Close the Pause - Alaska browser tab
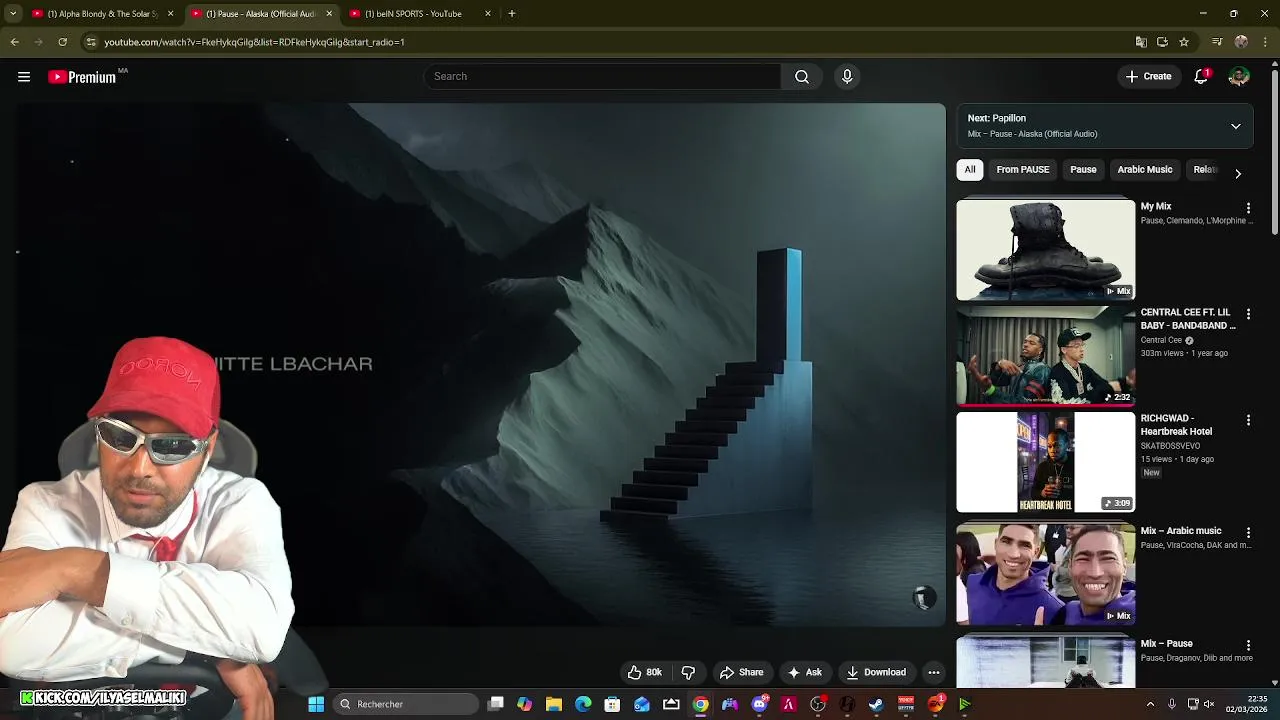 [329, 14]
